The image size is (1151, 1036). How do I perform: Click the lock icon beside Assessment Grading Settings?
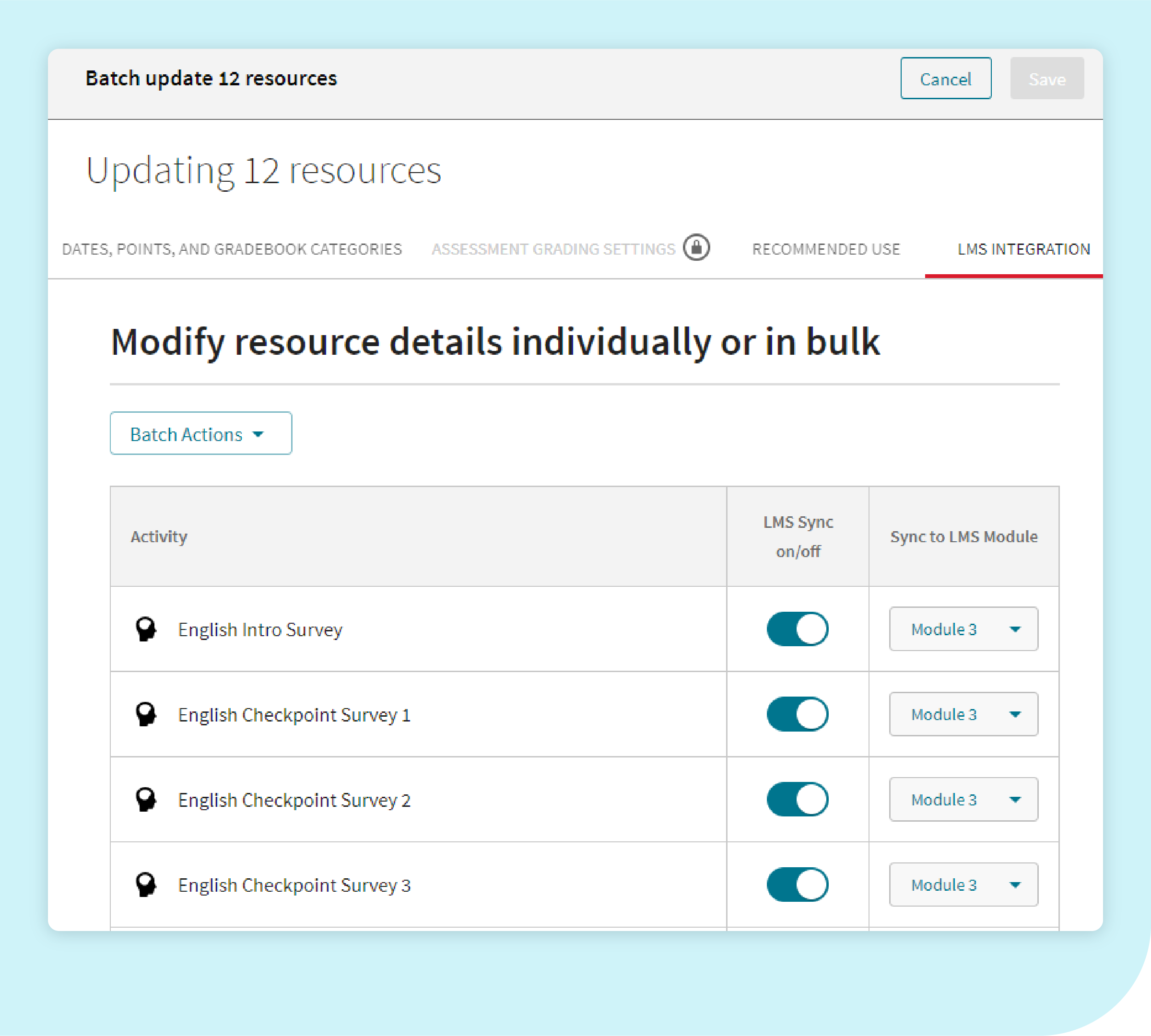pyautogui.click(x=696, y=248)
